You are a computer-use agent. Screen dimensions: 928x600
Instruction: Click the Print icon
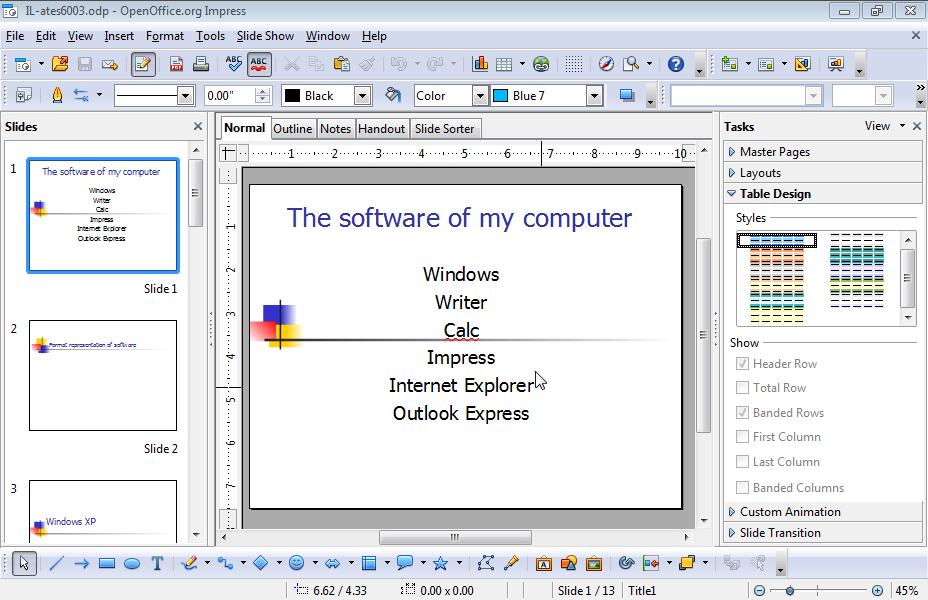[201, 64]
